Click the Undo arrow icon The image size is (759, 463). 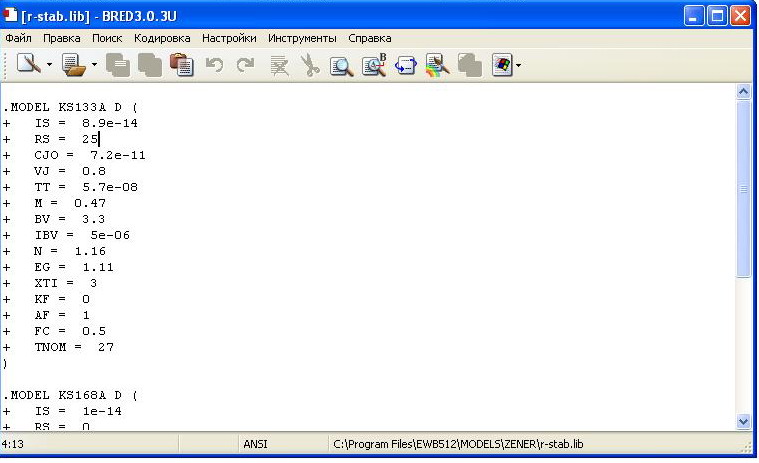[214, 65]
